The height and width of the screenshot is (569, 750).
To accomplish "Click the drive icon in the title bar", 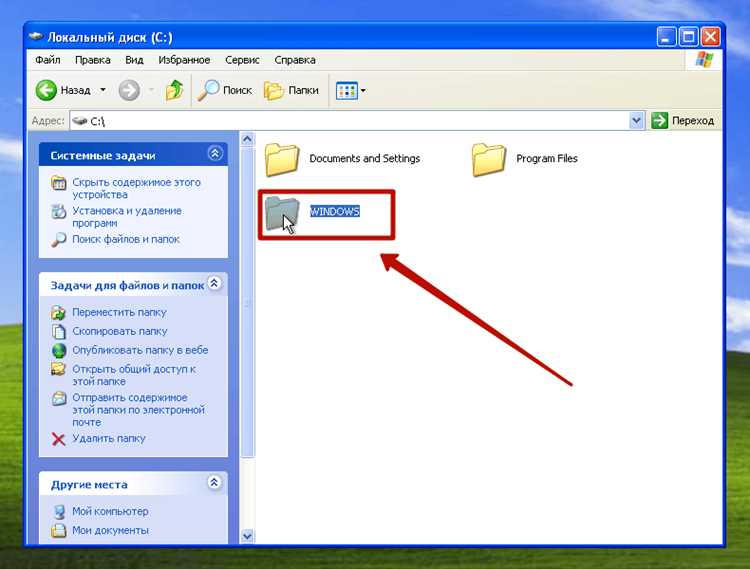I will coord(36,36).
